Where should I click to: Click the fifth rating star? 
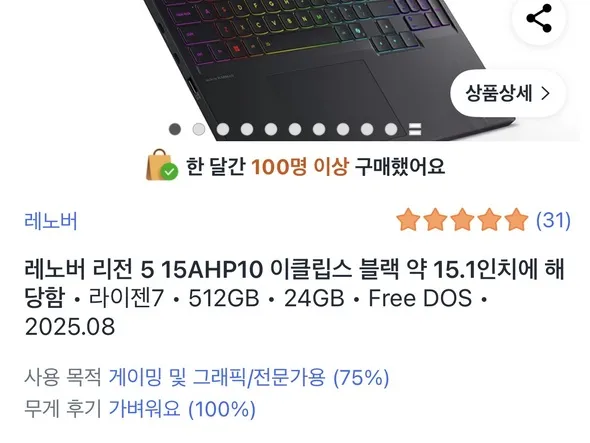click(x=516, y=219)
